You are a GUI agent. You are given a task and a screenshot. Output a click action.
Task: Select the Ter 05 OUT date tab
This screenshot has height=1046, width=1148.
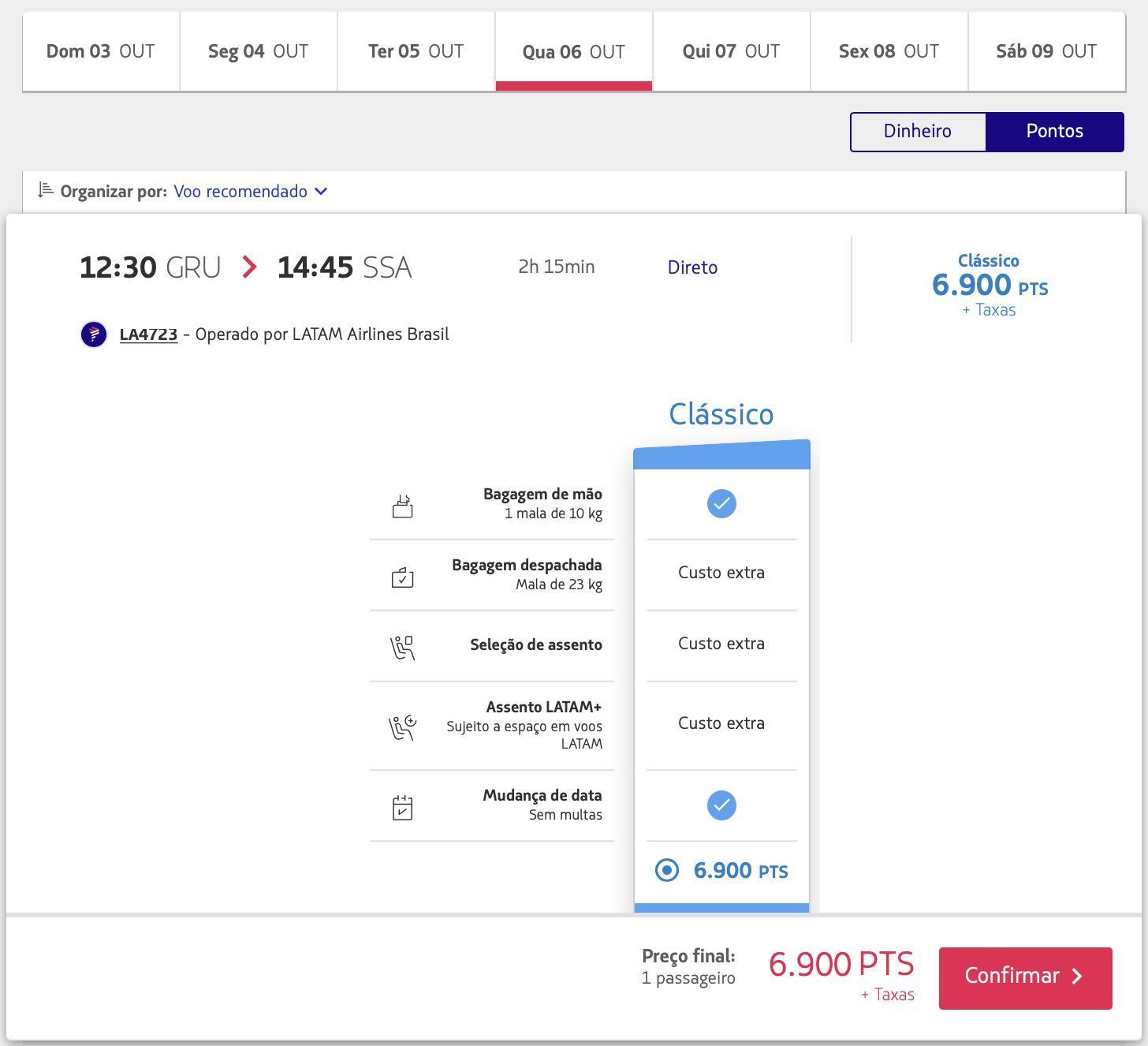(x=416, y=52)
